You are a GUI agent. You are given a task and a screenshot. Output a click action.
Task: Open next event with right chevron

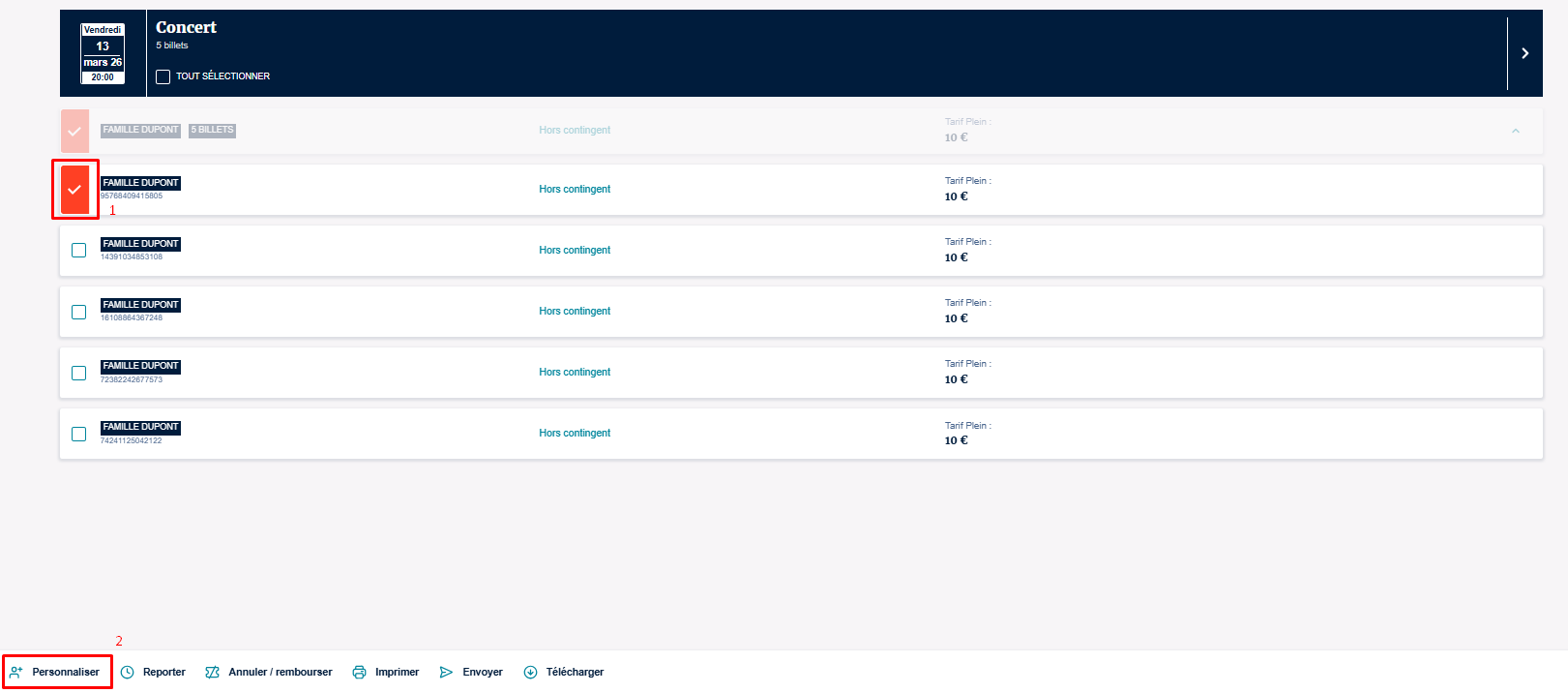click(x=1524, y=53)
